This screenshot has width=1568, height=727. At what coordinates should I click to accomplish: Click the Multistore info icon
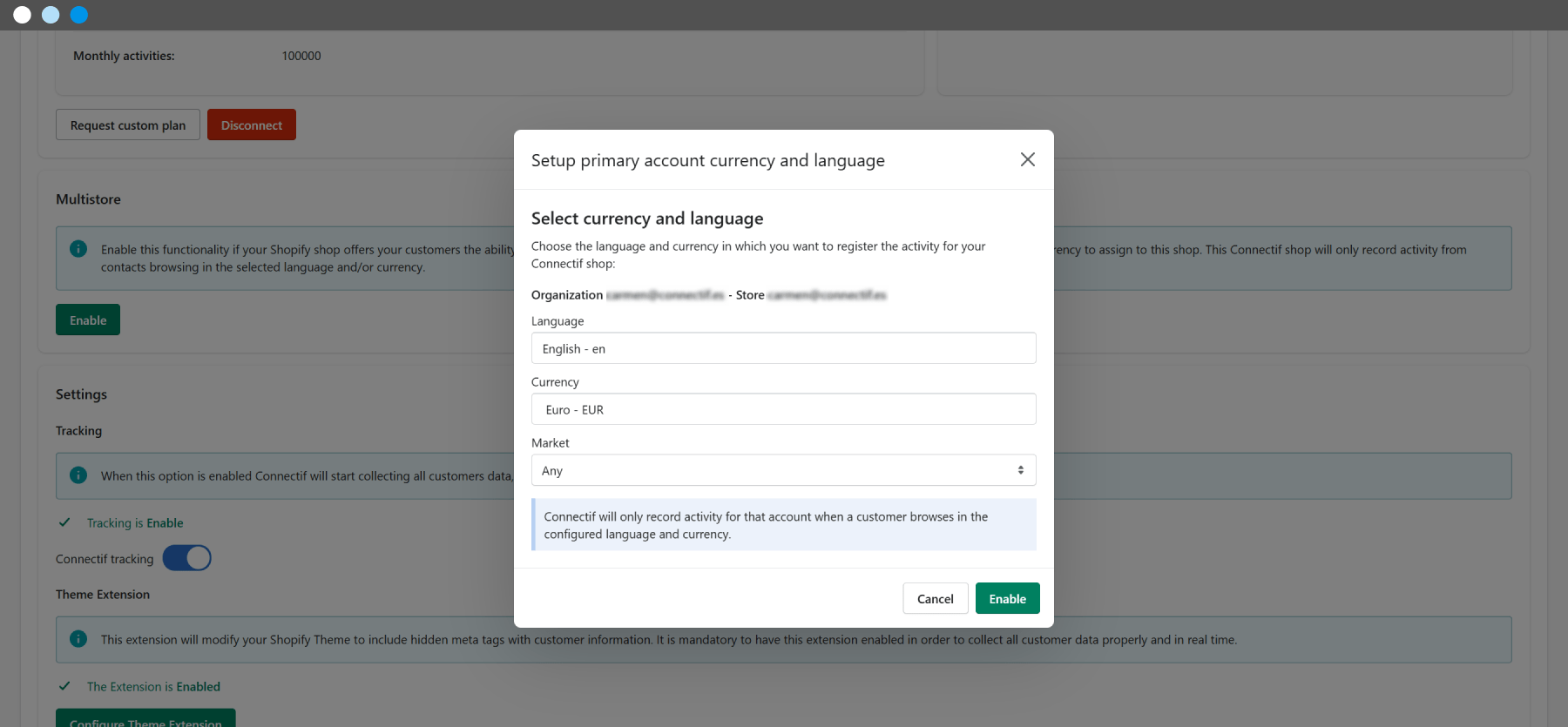click(x=78, y=249)
